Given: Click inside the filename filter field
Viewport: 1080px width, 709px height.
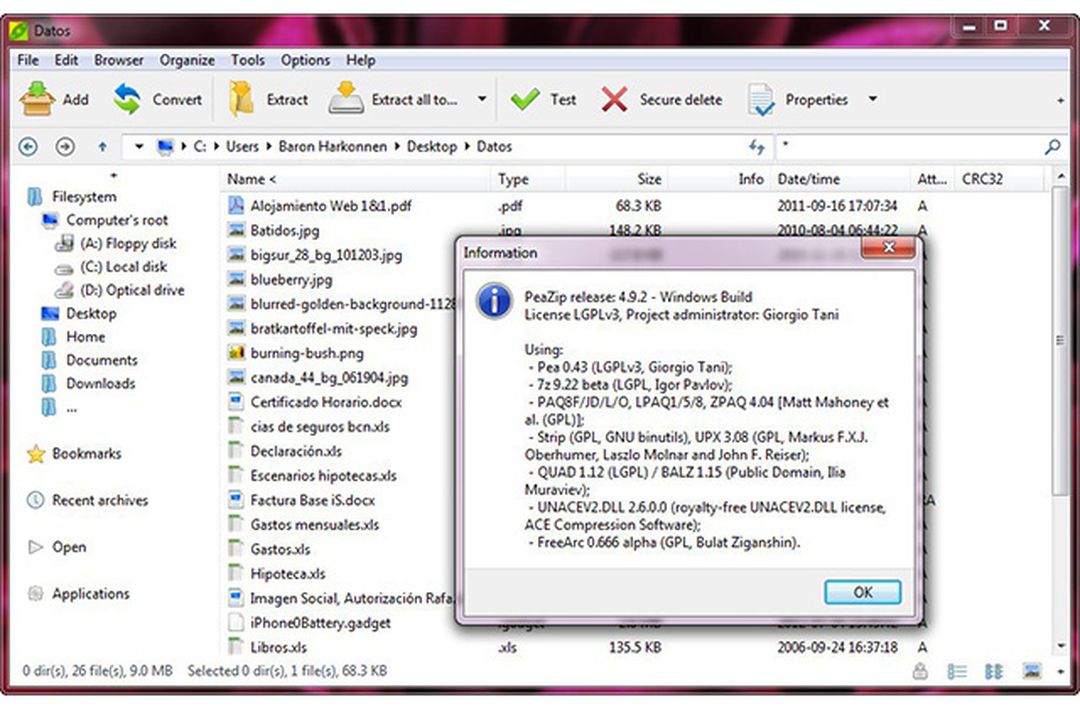Looking at the screenshot, I should pos(900,146).
